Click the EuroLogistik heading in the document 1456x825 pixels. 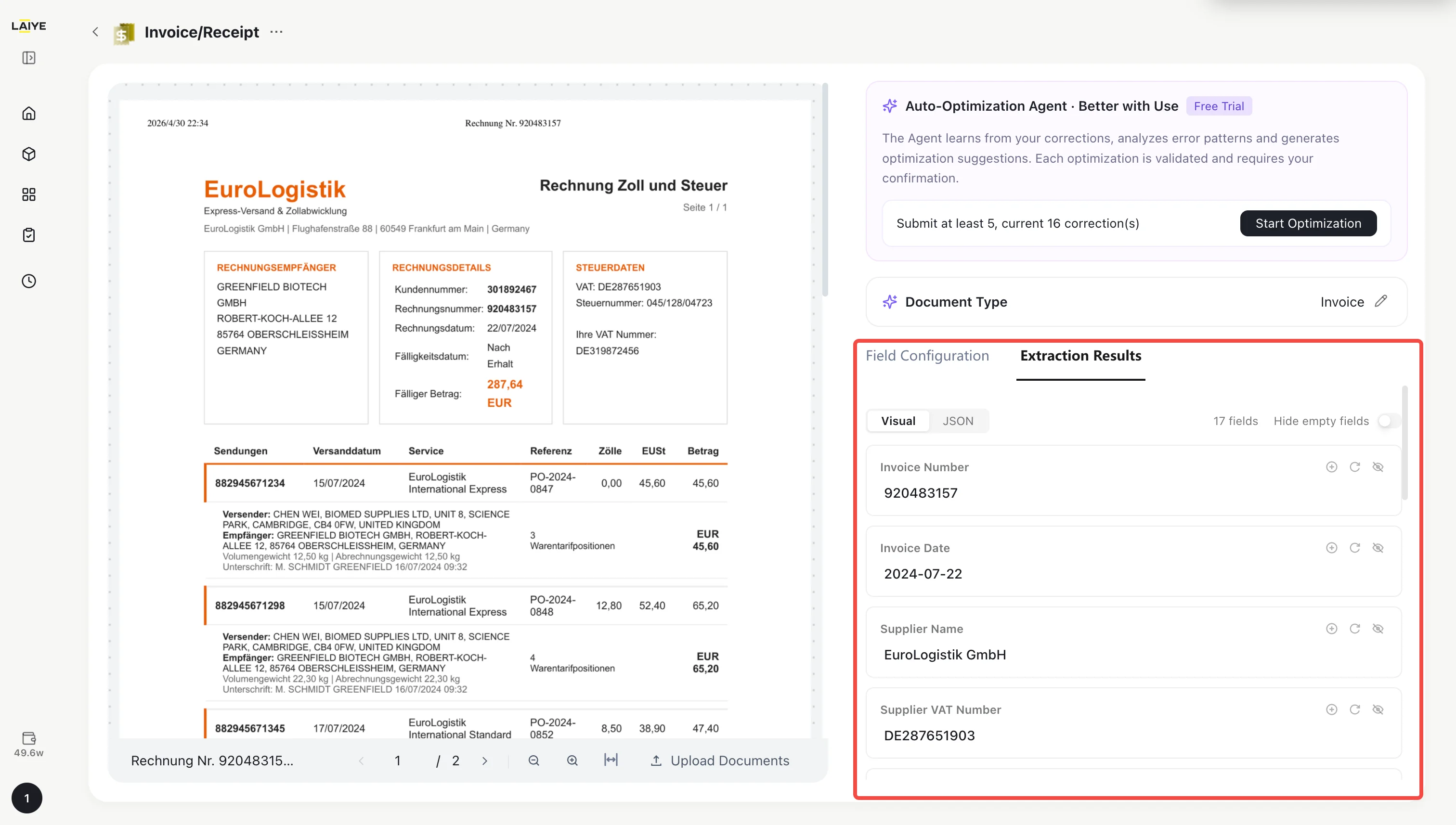click(274, 189)
